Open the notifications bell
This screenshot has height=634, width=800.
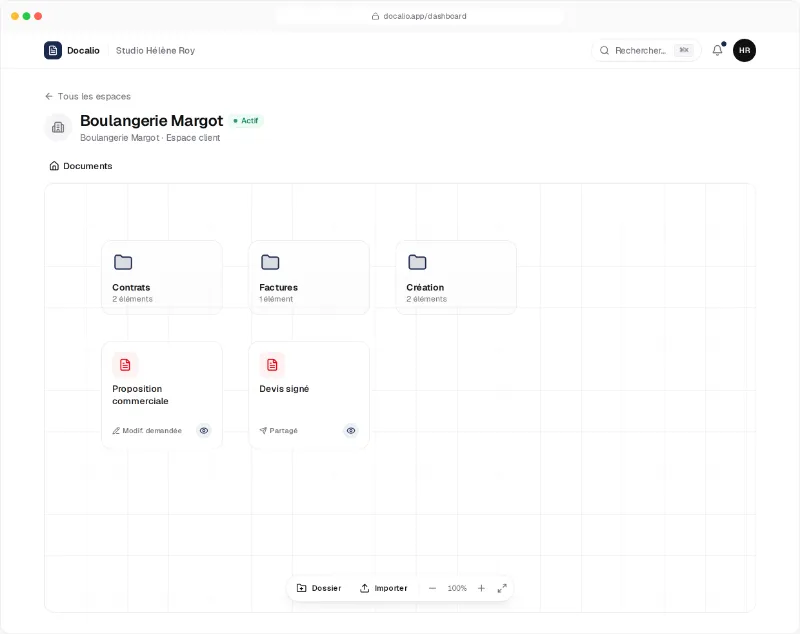tap(717, 50)
